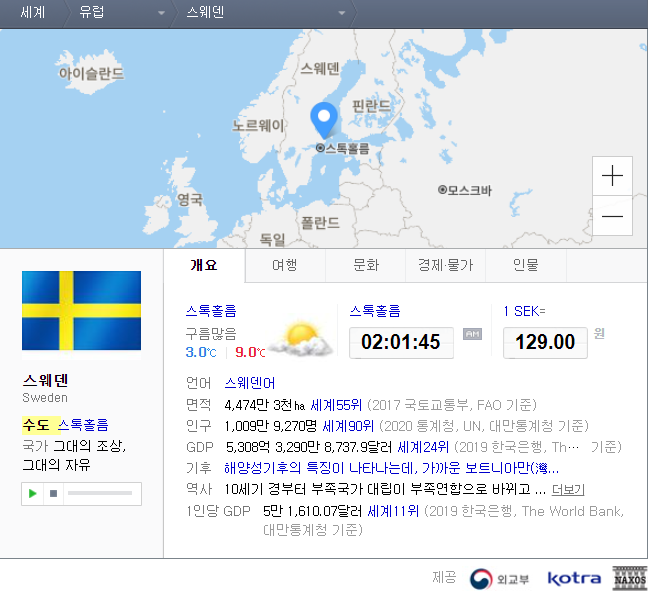The width and height of the screenshot is (650, 602).
Task: Click the area figure 4,474만 3천㏊
Action: coord(265,405)
